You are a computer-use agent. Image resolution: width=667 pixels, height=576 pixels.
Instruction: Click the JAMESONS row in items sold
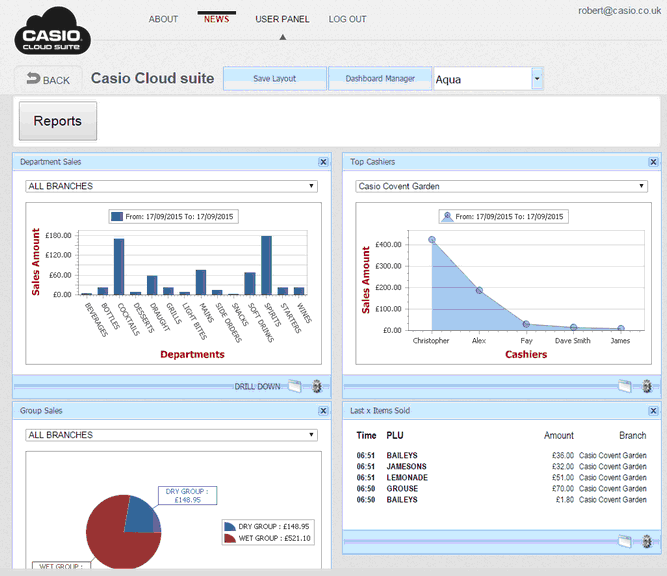point(502,467)
